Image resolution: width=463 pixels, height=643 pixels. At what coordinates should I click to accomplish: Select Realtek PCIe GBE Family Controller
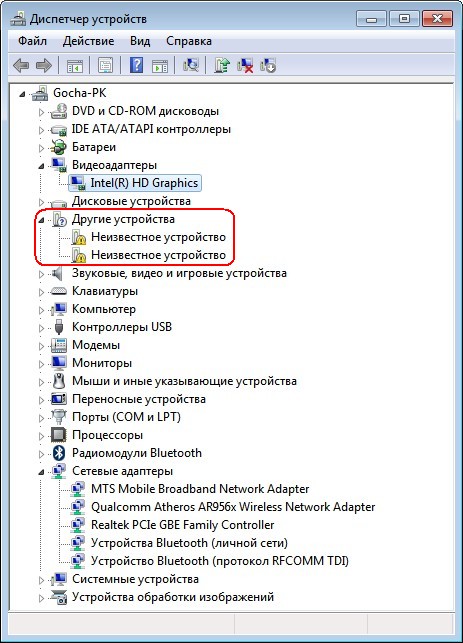pyautogui.click(x=182, y=524)
